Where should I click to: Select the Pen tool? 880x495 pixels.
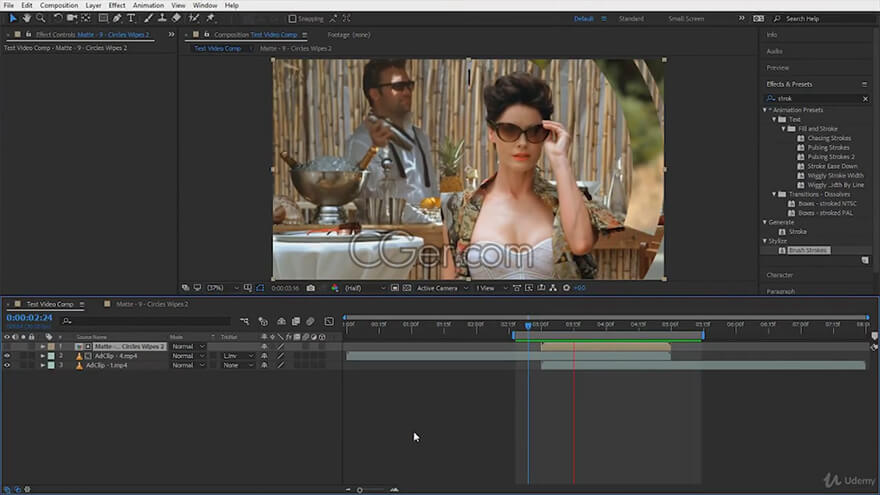point(117,19)
